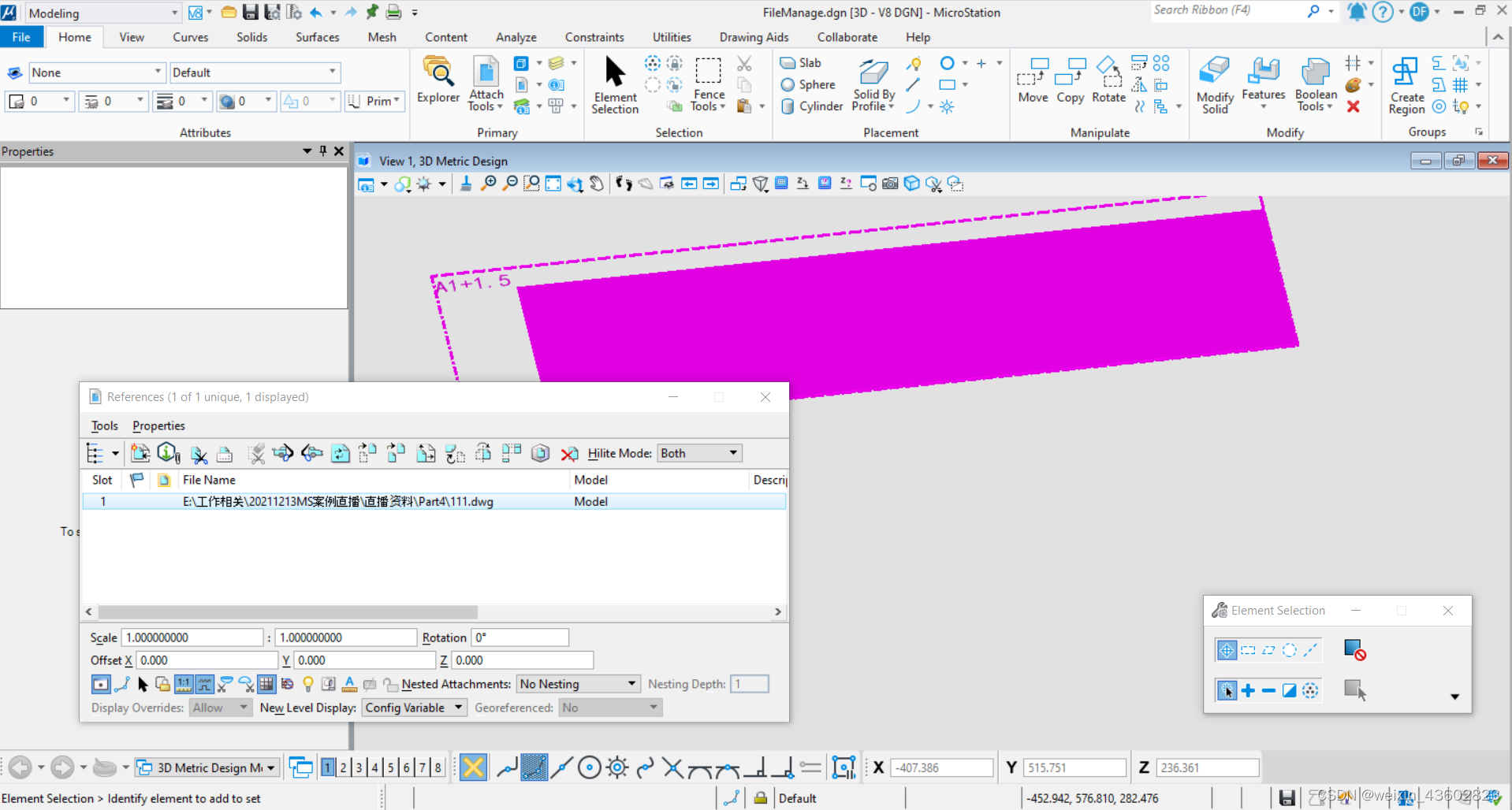This screenshot has width=1512, height=810.
Task: Toggle True Scale 1:1 button
Action: point(184,684)
